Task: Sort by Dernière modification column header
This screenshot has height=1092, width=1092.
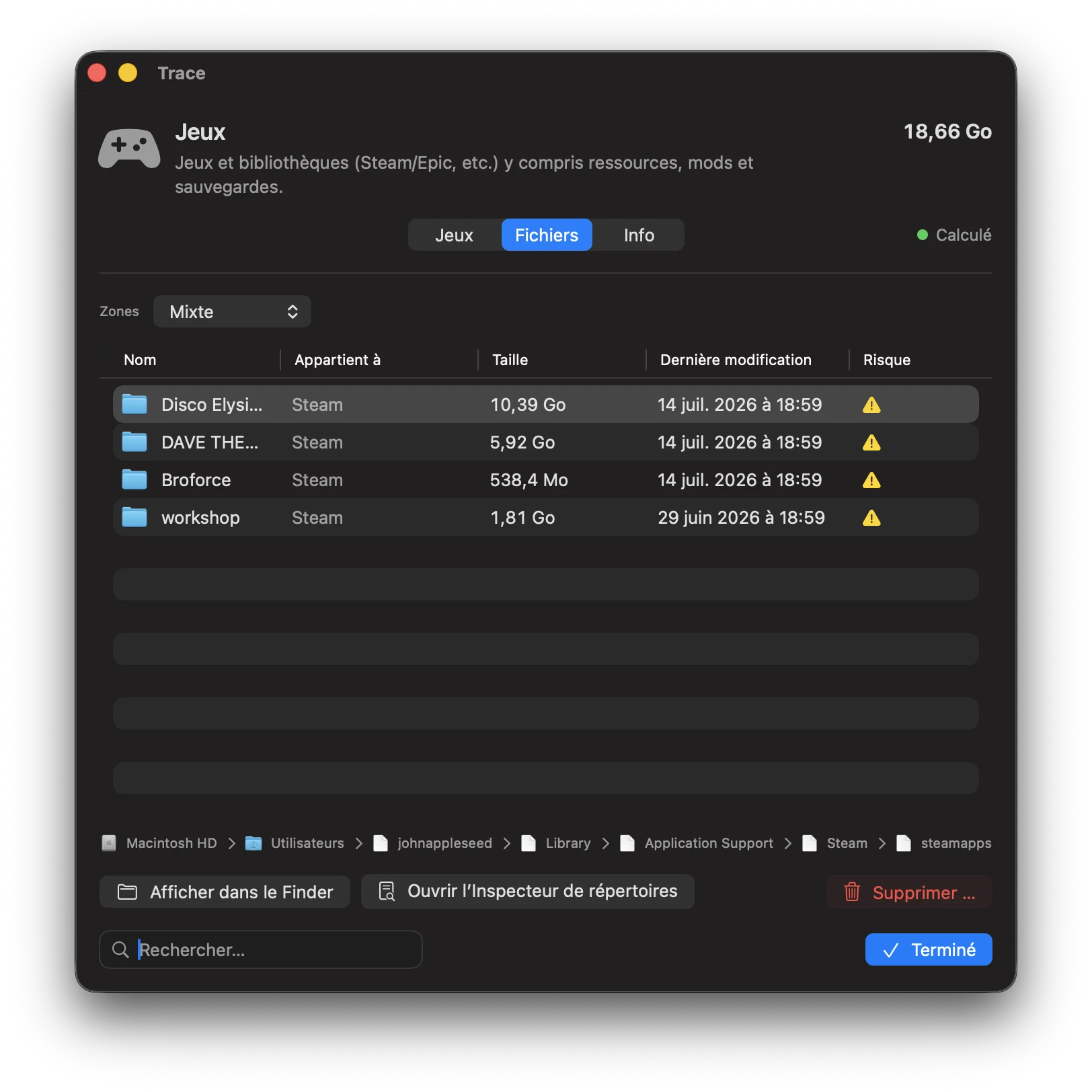Action: (736, 360)
